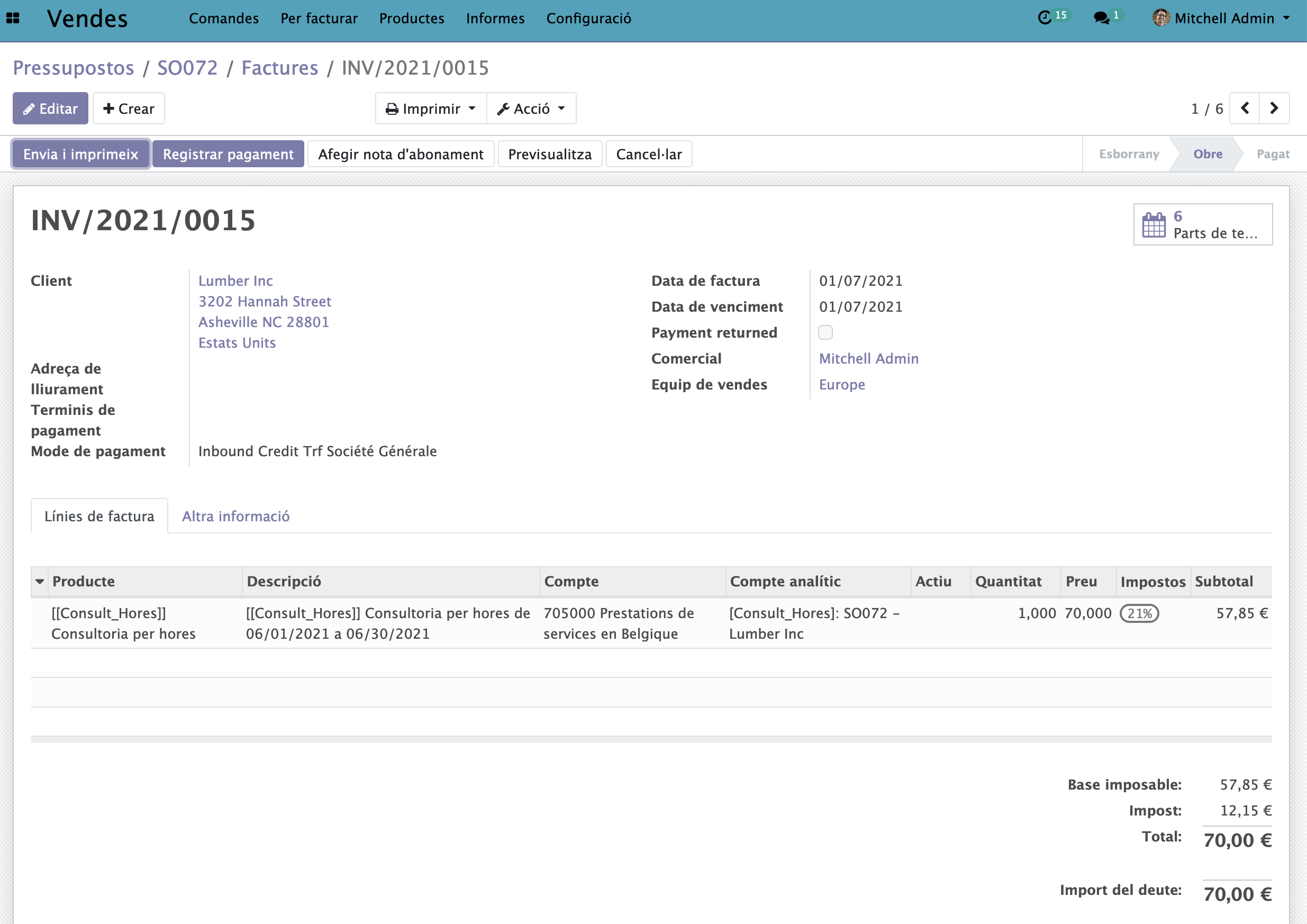Open Lumber Inc client link
Screen dimensions: 1307x924
pyautogui.click(x=235, y=280)
